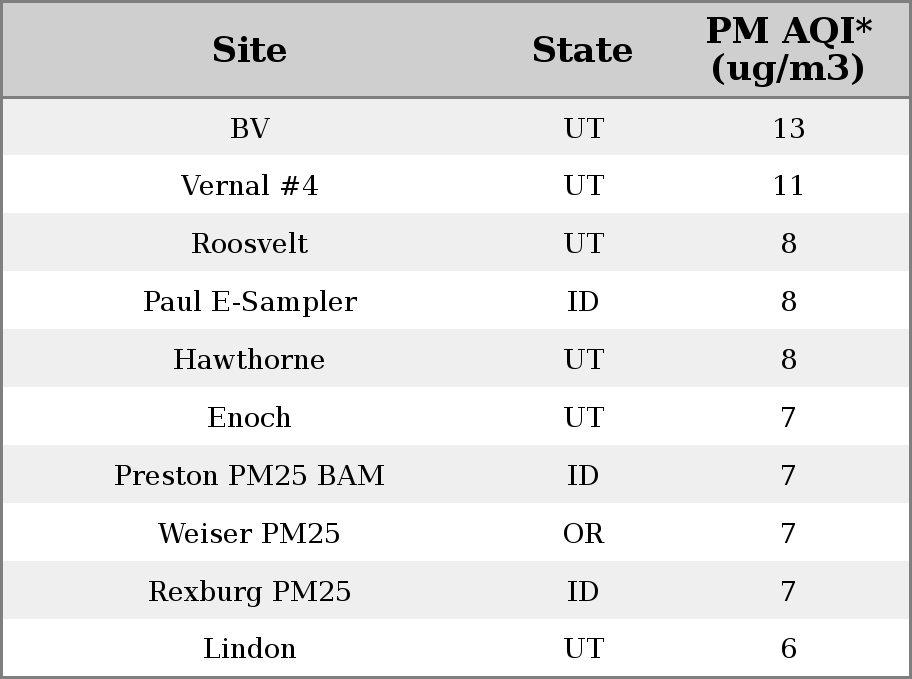Viewport: 912px width, 679px height.
Task: Select the AQI value 11 for Vernal
Action: click(x=789, y=186)
